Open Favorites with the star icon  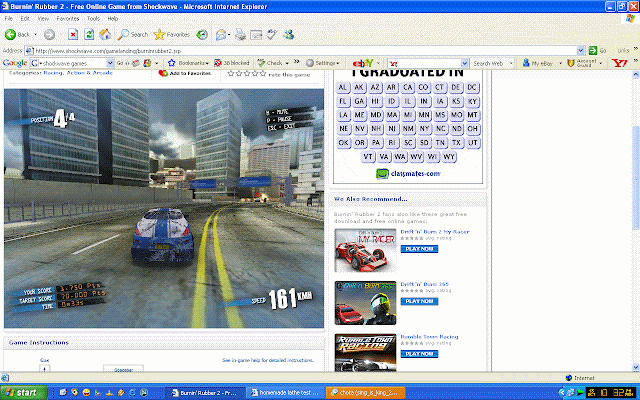coord(172,35)
